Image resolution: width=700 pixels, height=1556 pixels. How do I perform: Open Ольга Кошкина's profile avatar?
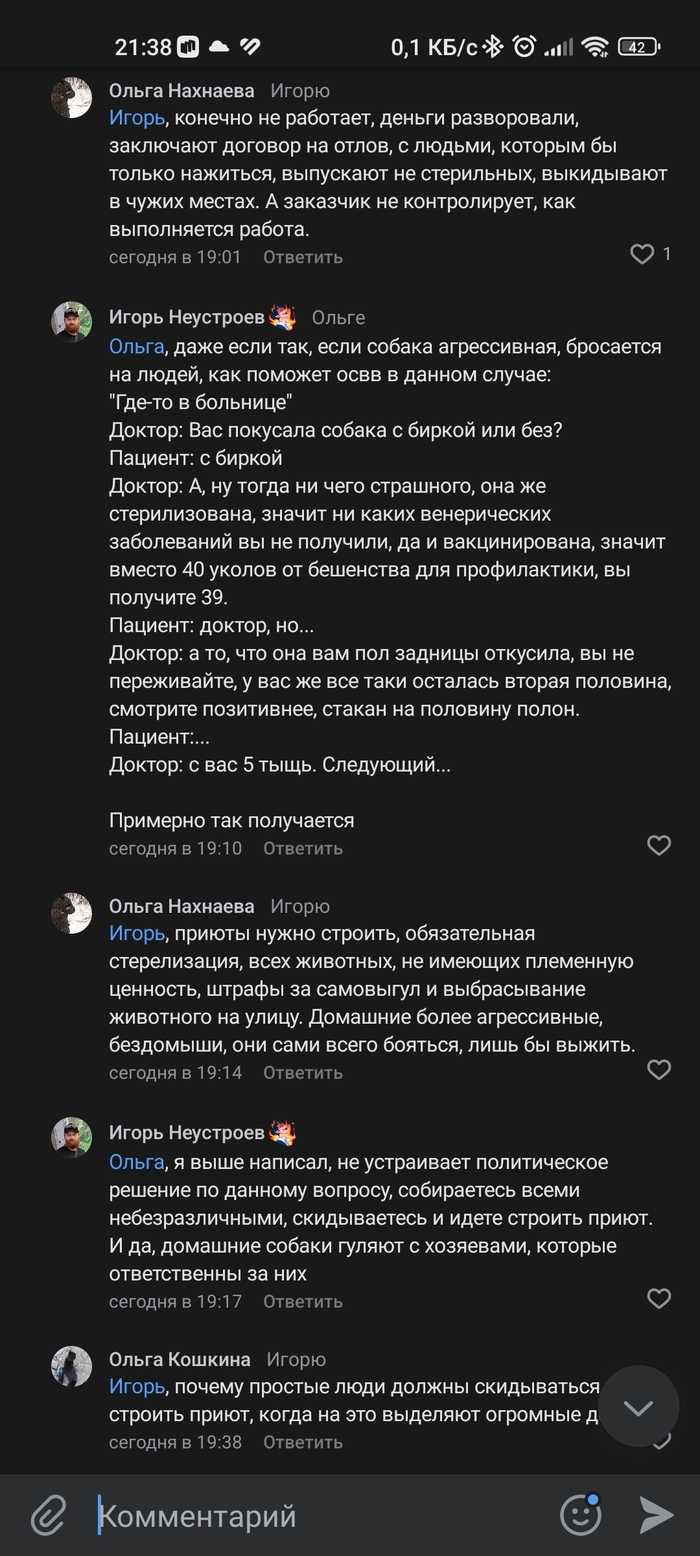pyautogui.click(x=71, y=1366)
